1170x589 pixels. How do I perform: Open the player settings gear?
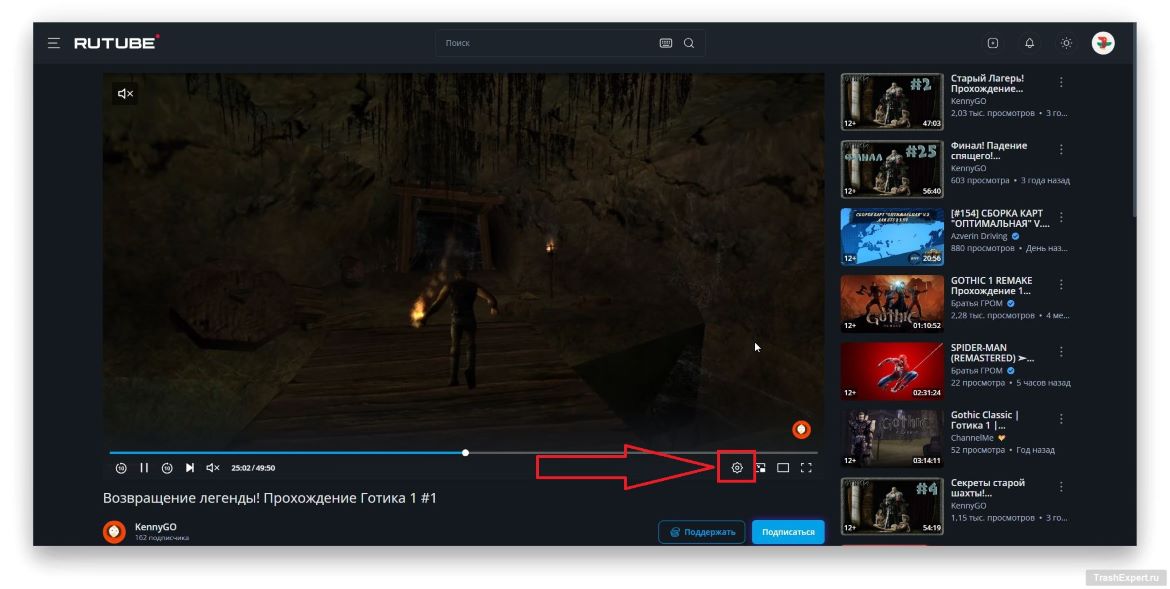coord(737,467)
